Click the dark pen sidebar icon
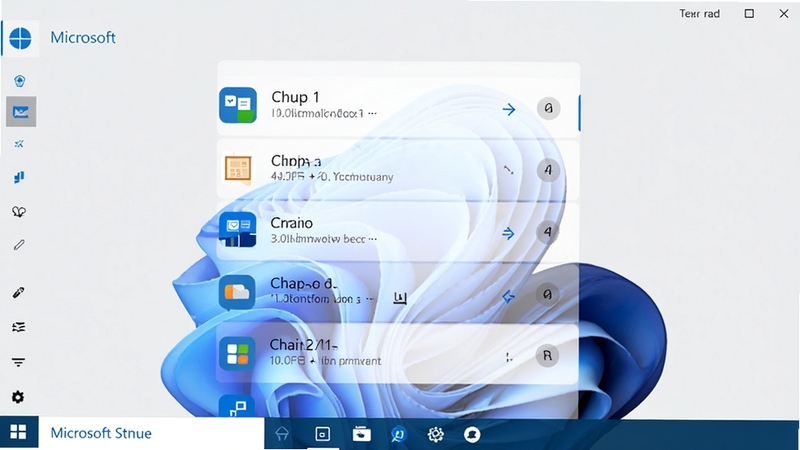Viewport: 800px width, 450px height. (x=18, y=293)
